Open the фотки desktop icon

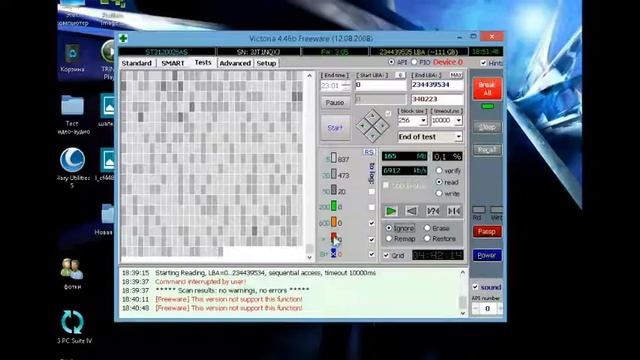click(x=72, y=273)
